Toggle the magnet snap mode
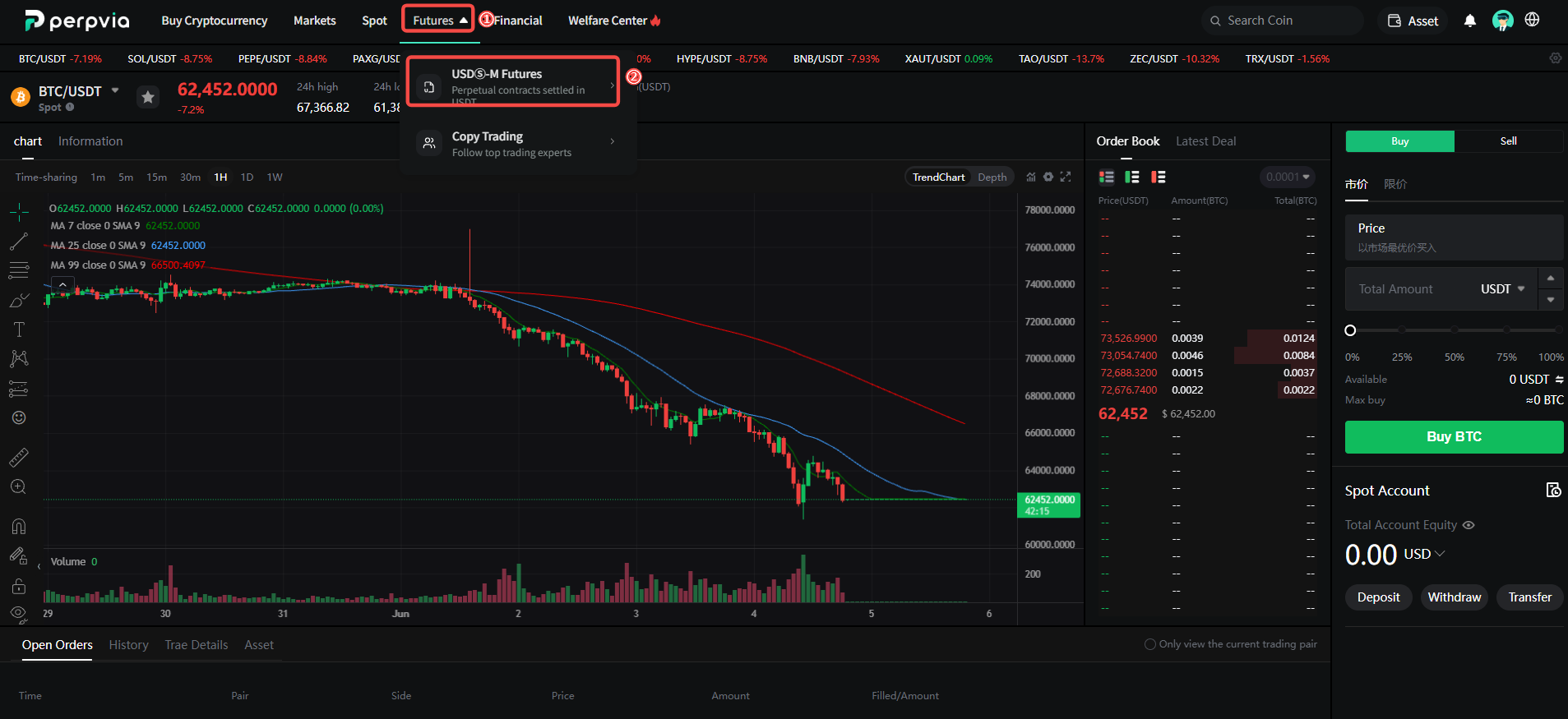1568x719 pixels. [19, 526]
